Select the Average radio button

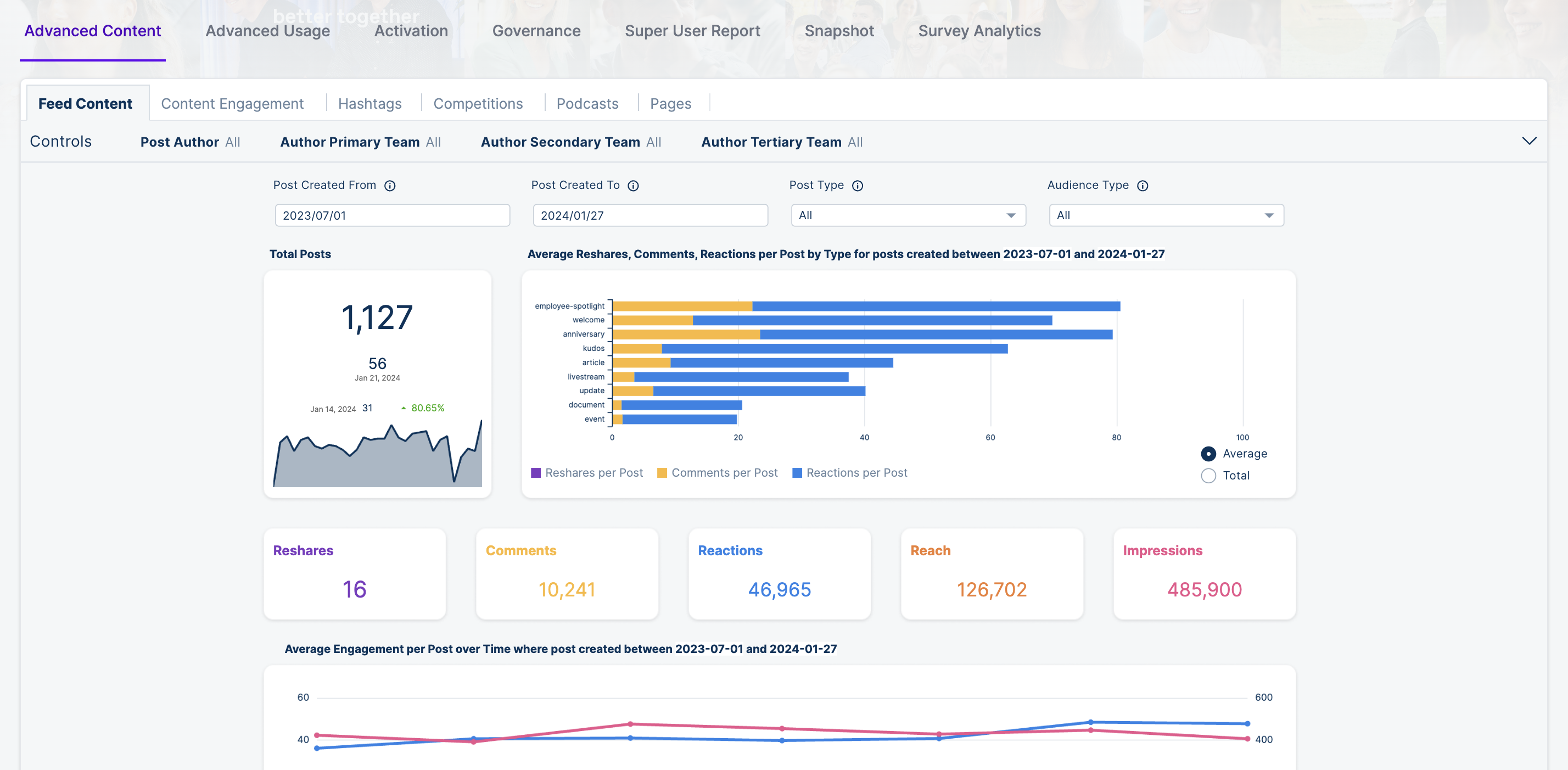[x=1208, y=454]
